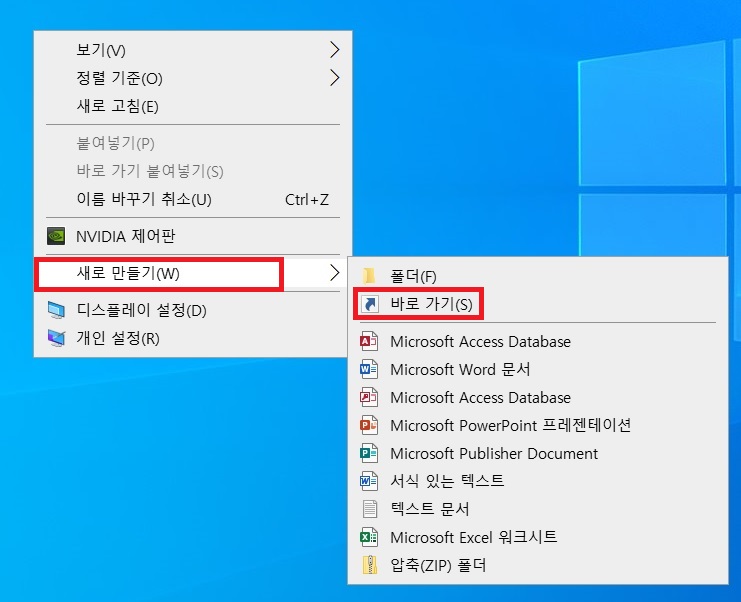741x602 pixels.
Task: Open 디스플레이 설정(D)
Action: pos(193,310)
